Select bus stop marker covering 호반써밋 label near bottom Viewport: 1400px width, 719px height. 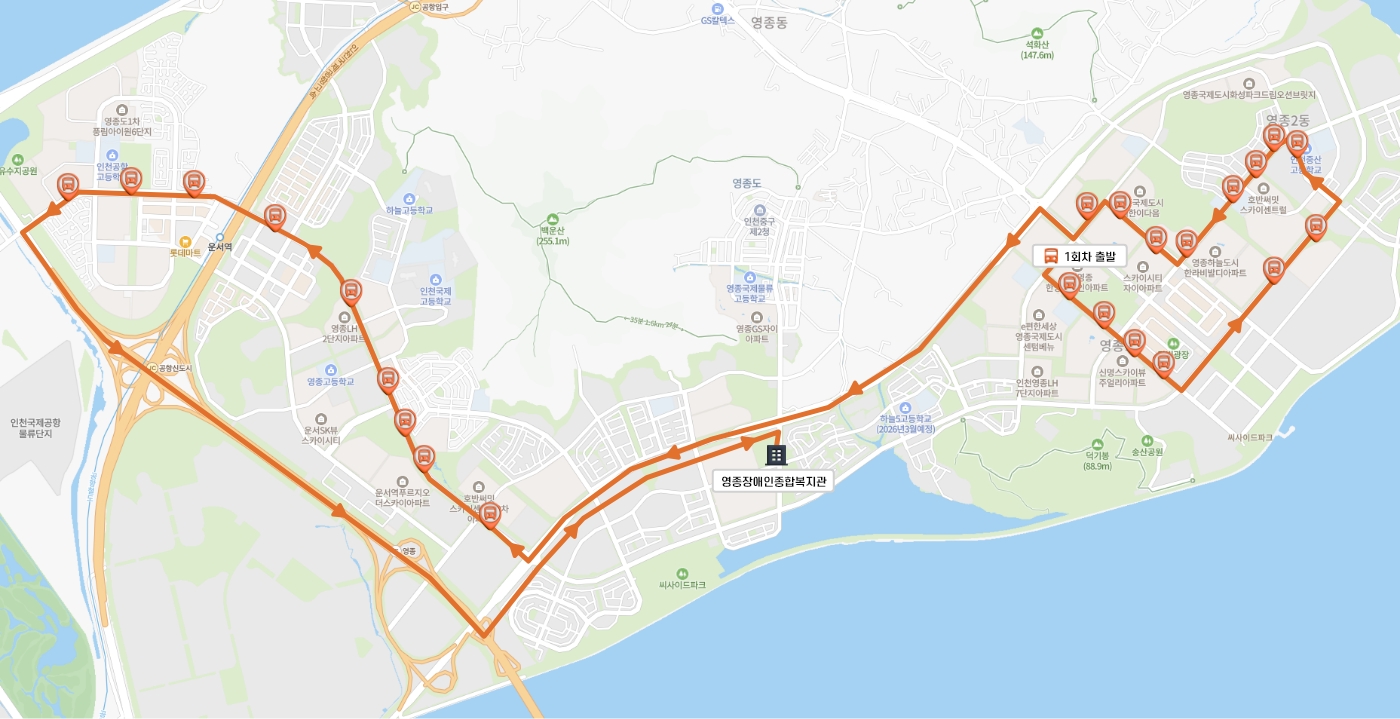point(489,516)
